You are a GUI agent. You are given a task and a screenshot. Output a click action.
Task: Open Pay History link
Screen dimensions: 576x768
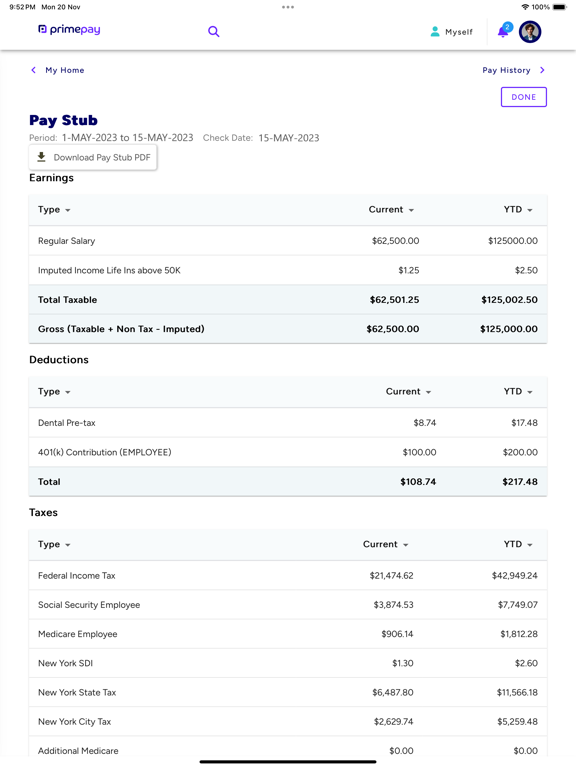(506, 70)
